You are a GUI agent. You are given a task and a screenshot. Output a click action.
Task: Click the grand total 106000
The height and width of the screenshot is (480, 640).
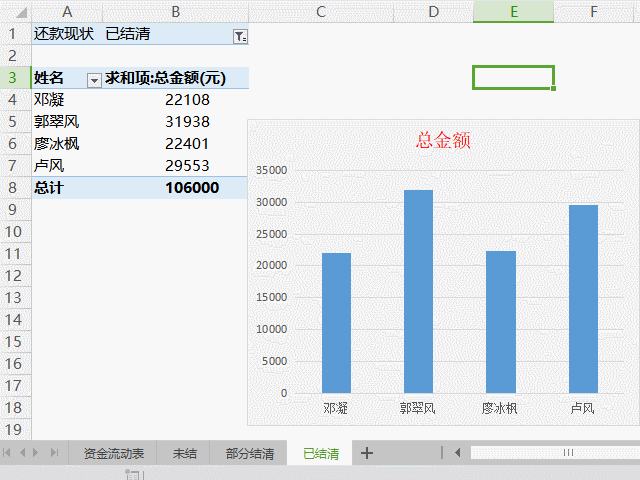(x=192, y=188)
